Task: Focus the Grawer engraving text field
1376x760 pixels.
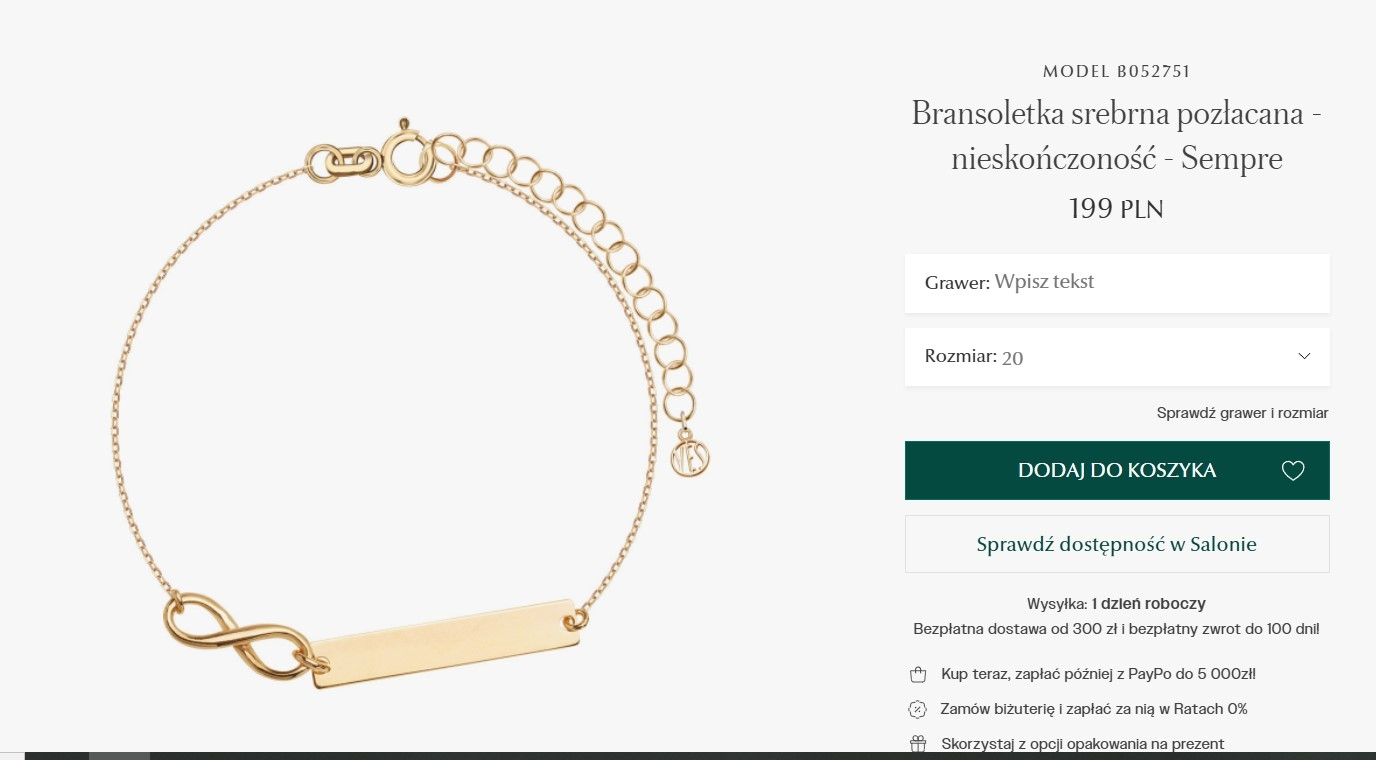Action: (x=1117, y=283)
